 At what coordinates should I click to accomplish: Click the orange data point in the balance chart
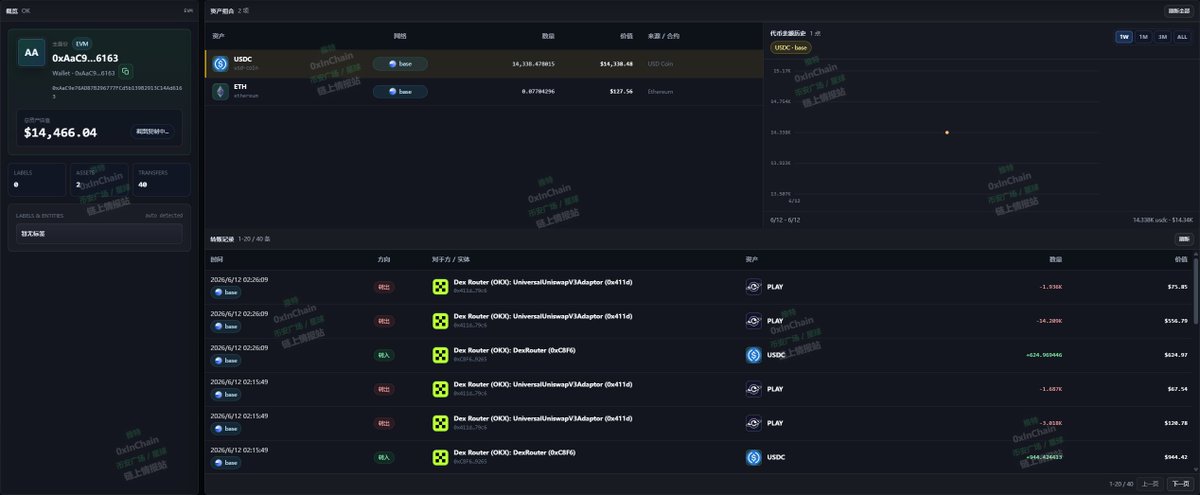click(x=947, y=132)
